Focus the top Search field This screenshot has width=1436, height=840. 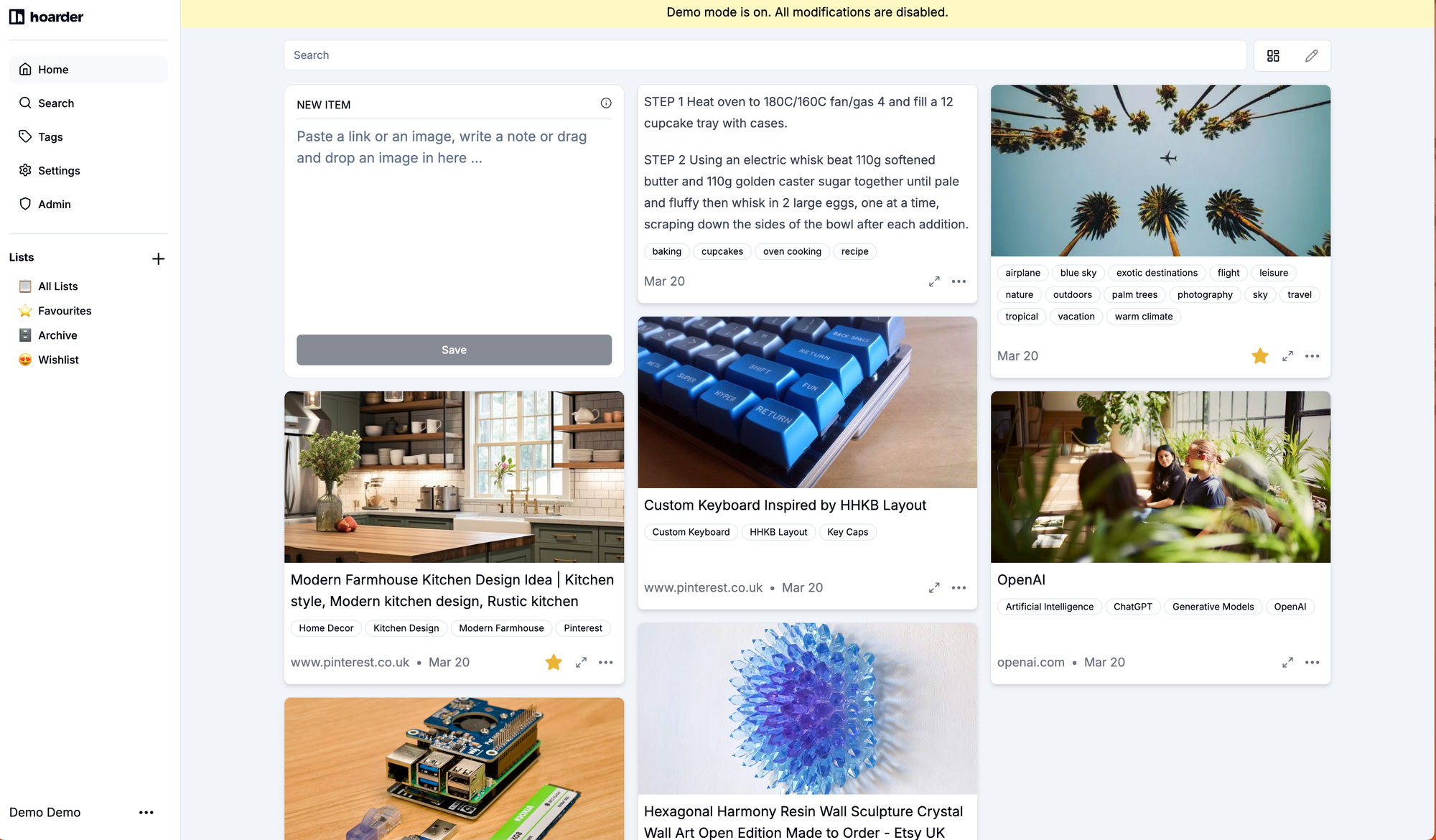click(x=765, y=55)
